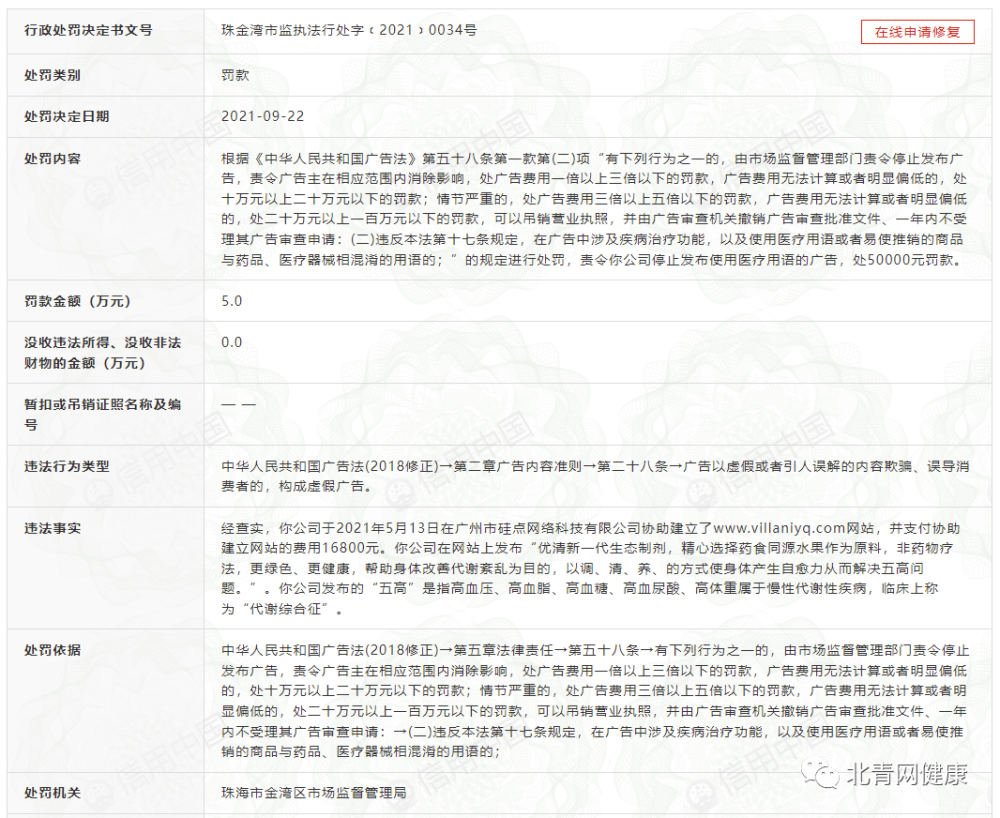Click the 北青网健康 watermark text
Screen dimensions: 1000x818
coord(907,774)
